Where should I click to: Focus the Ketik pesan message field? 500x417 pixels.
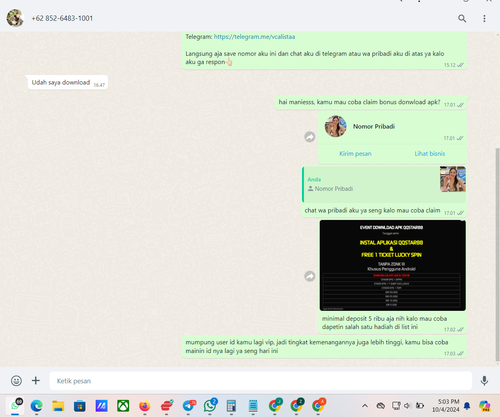coord(261,381)
